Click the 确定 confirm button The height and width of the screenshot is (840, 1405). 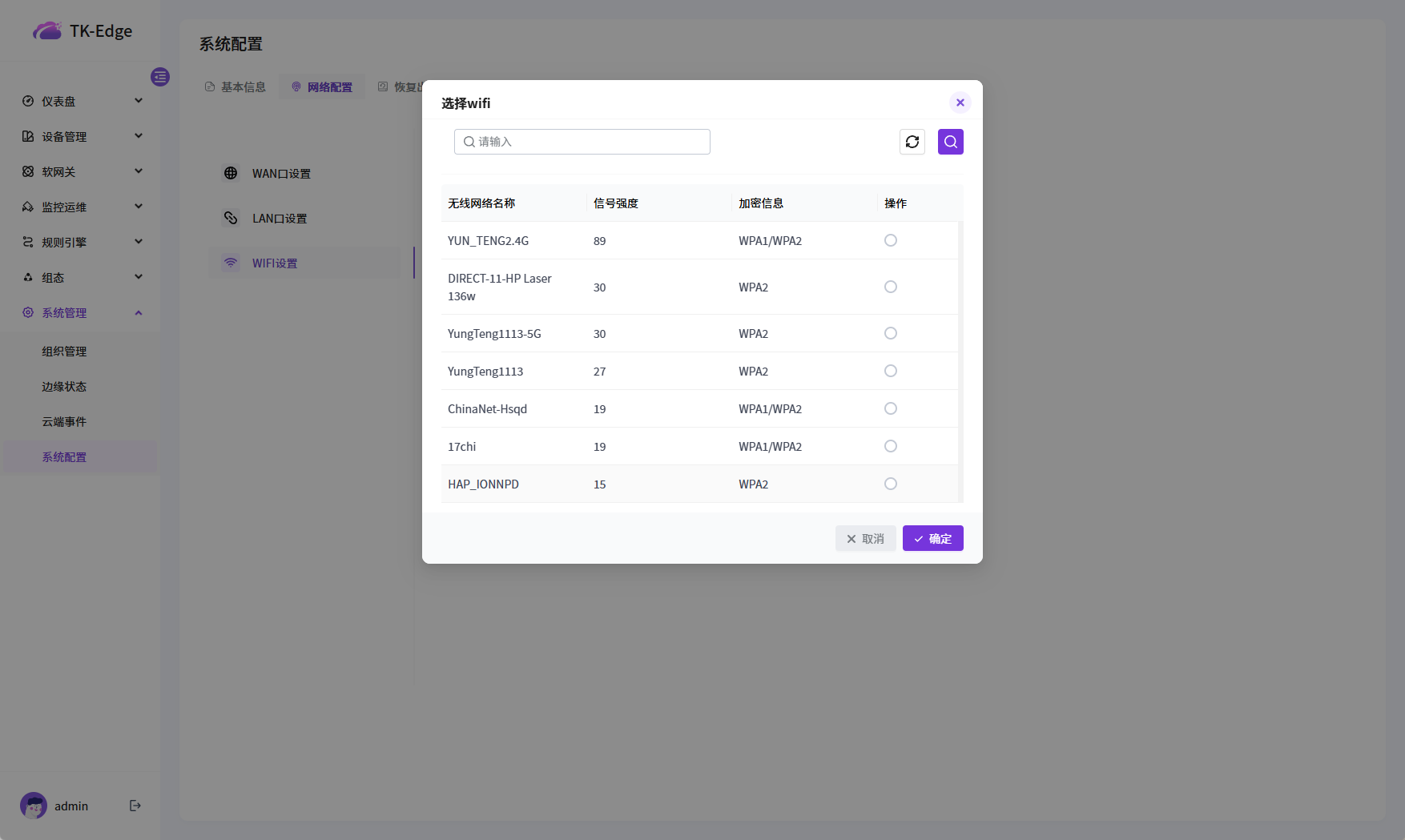pyautogui.click(x=932, y=538)
